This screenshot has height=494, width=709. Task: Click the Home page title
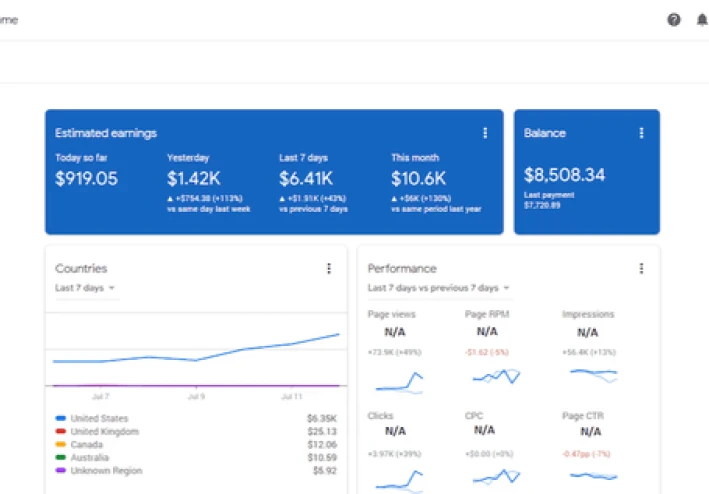8,19
